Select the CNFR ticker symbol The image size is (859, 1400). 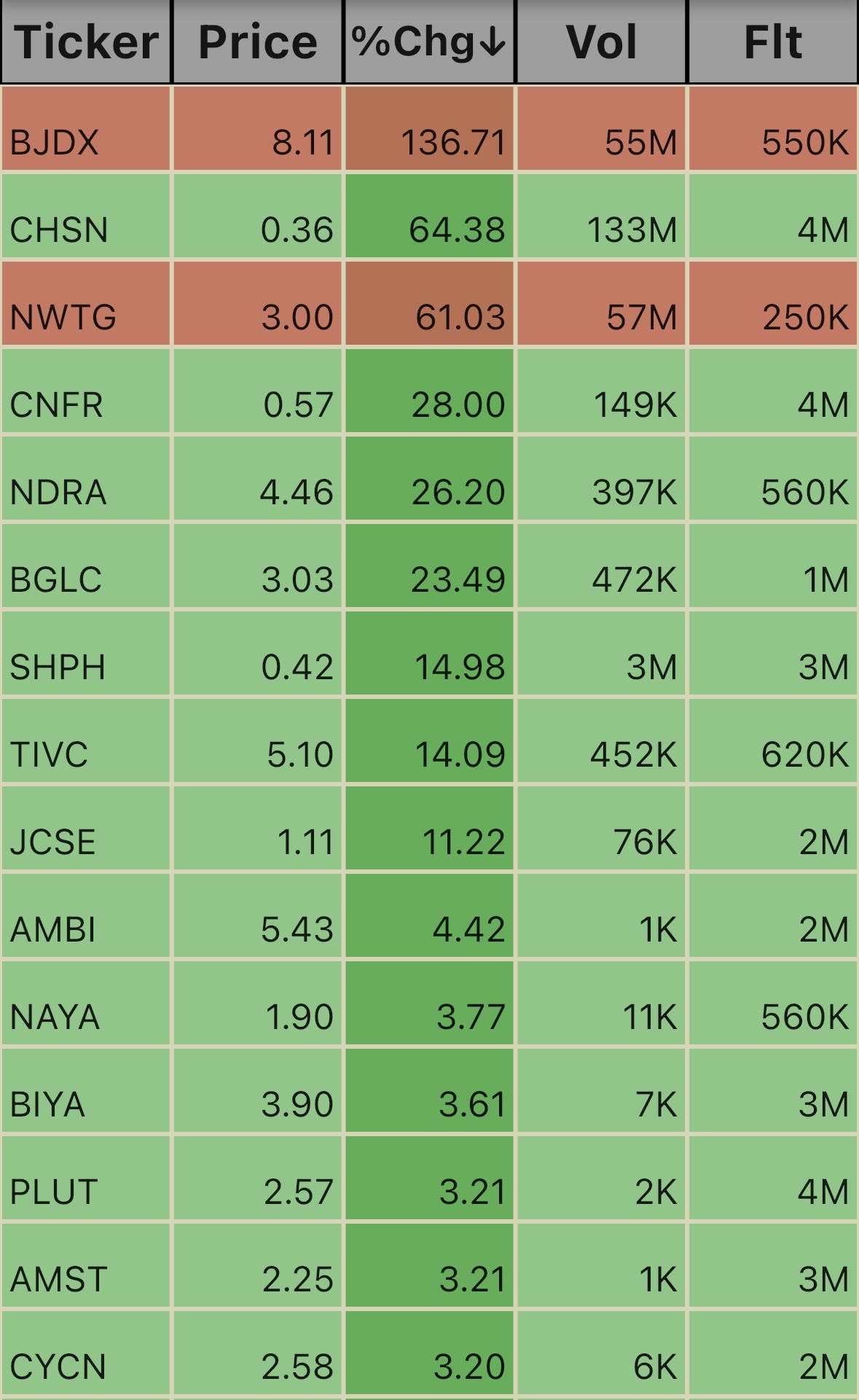[x=57, y=405]
